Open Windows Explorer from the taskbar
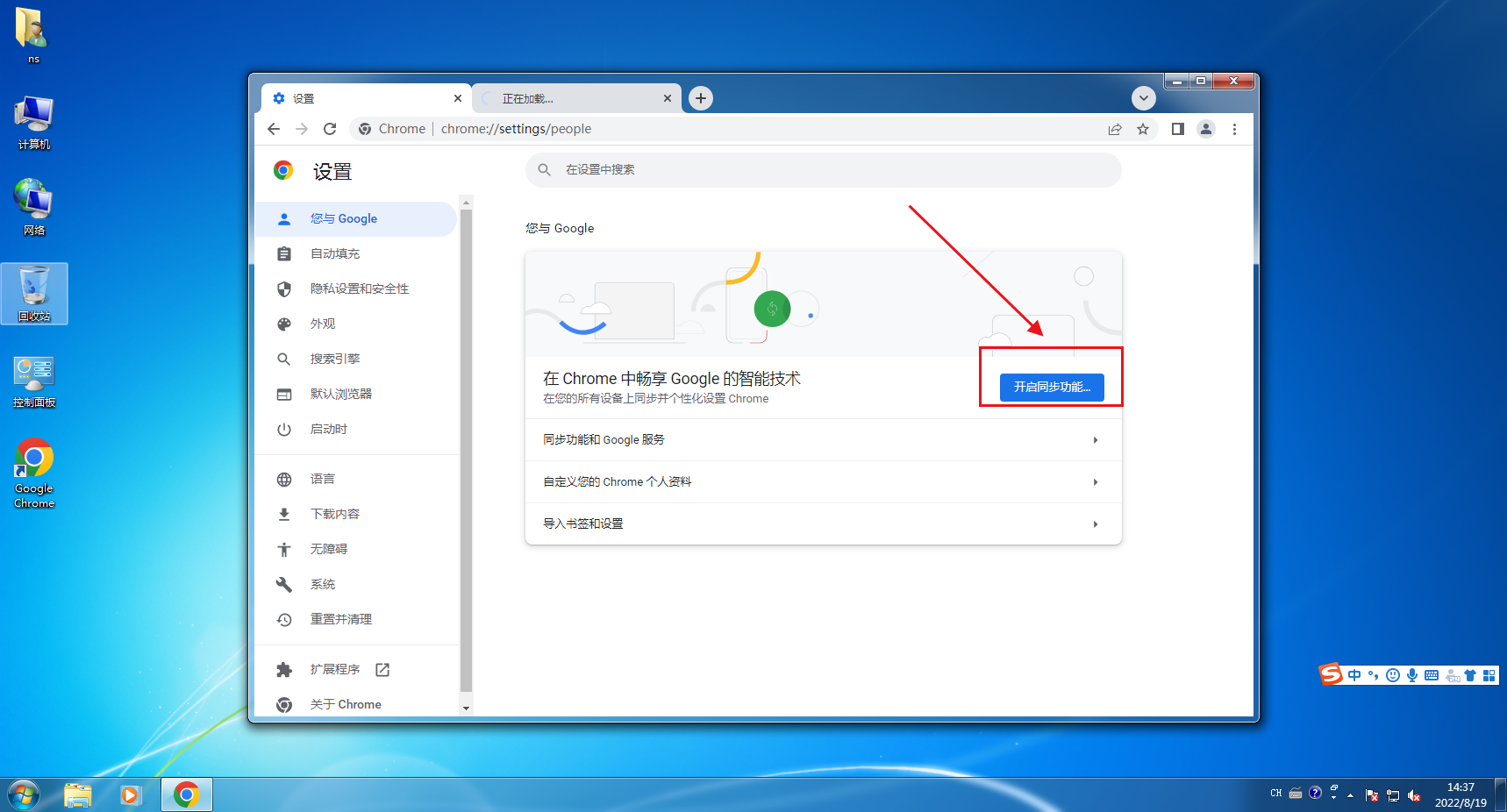Screen dimensions: 1507x812 [77, 795]
